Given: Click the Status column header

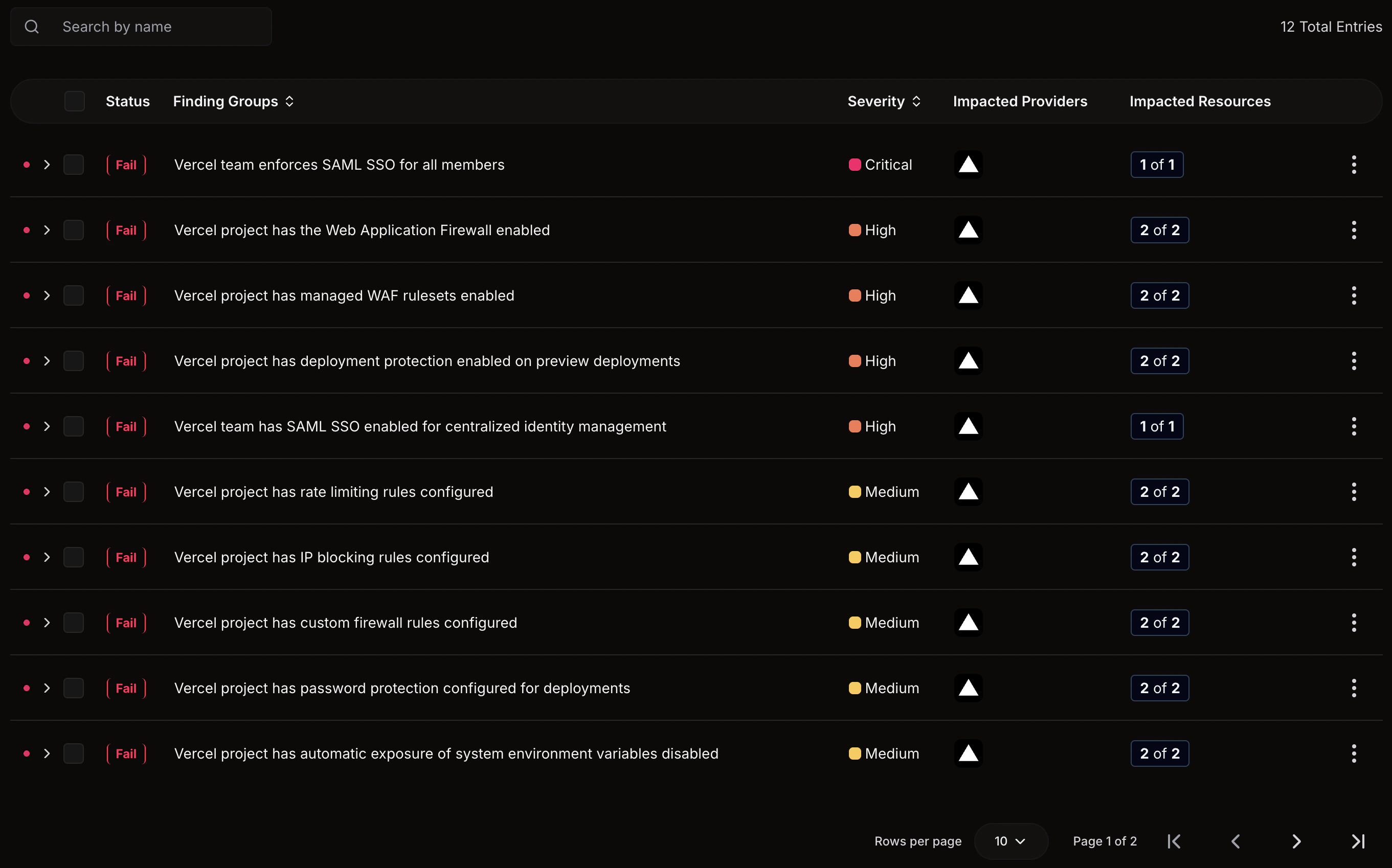Looking at the screenshot, I should point(127,102).
